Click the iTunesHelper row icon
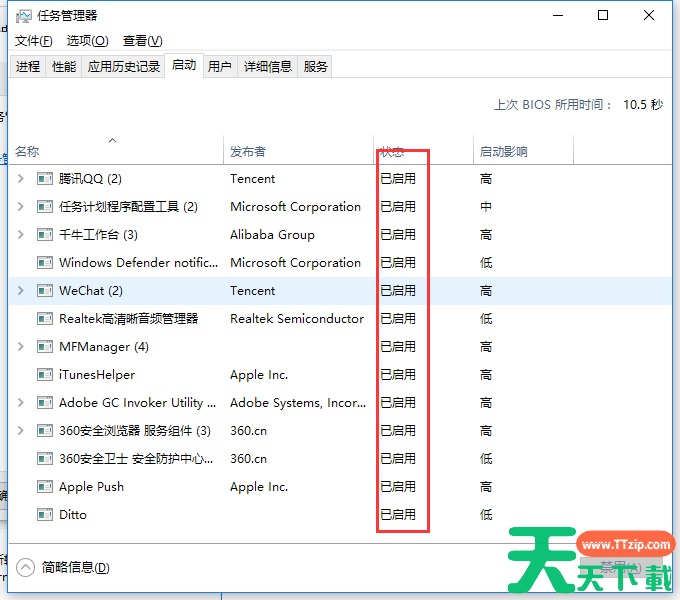The width and height of the screenshot is (680, 600). coord(44,375)
